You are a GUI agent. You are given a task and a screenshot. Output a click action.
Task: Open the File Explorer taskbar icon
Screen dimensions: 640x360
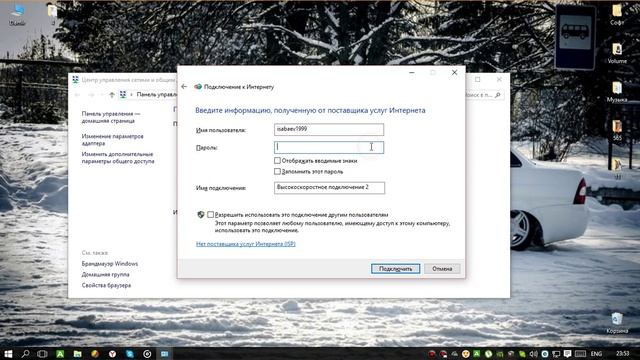[x=78, y=353]
